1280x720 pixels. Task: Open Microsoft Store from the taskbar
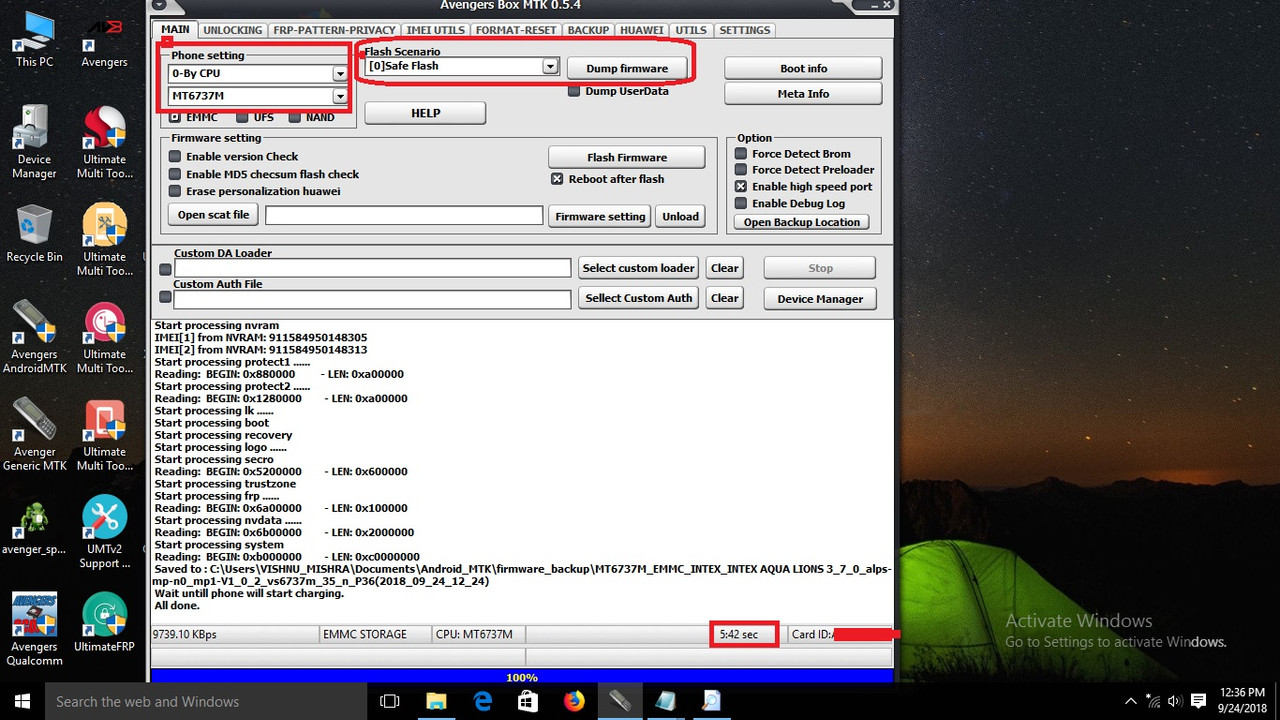(528, 701)
